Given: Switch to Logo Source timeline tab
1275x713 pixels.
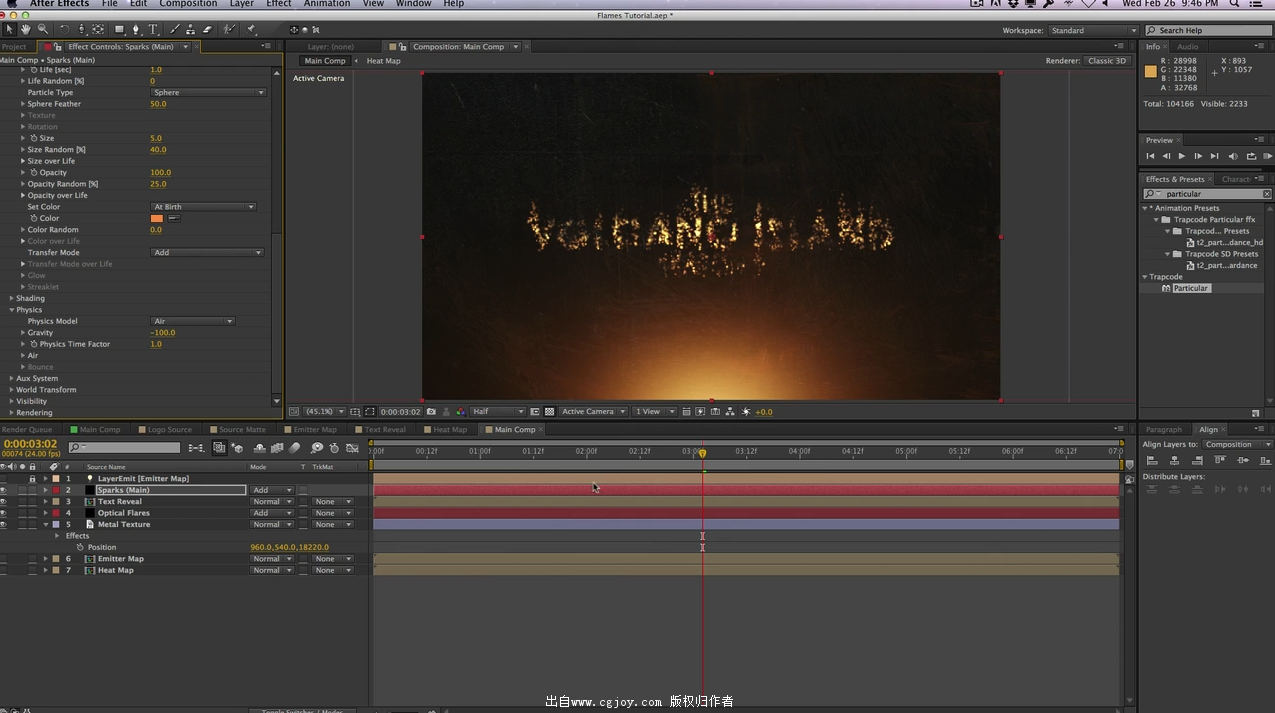Looking at the screenshot, I should (x=166, y=429).
